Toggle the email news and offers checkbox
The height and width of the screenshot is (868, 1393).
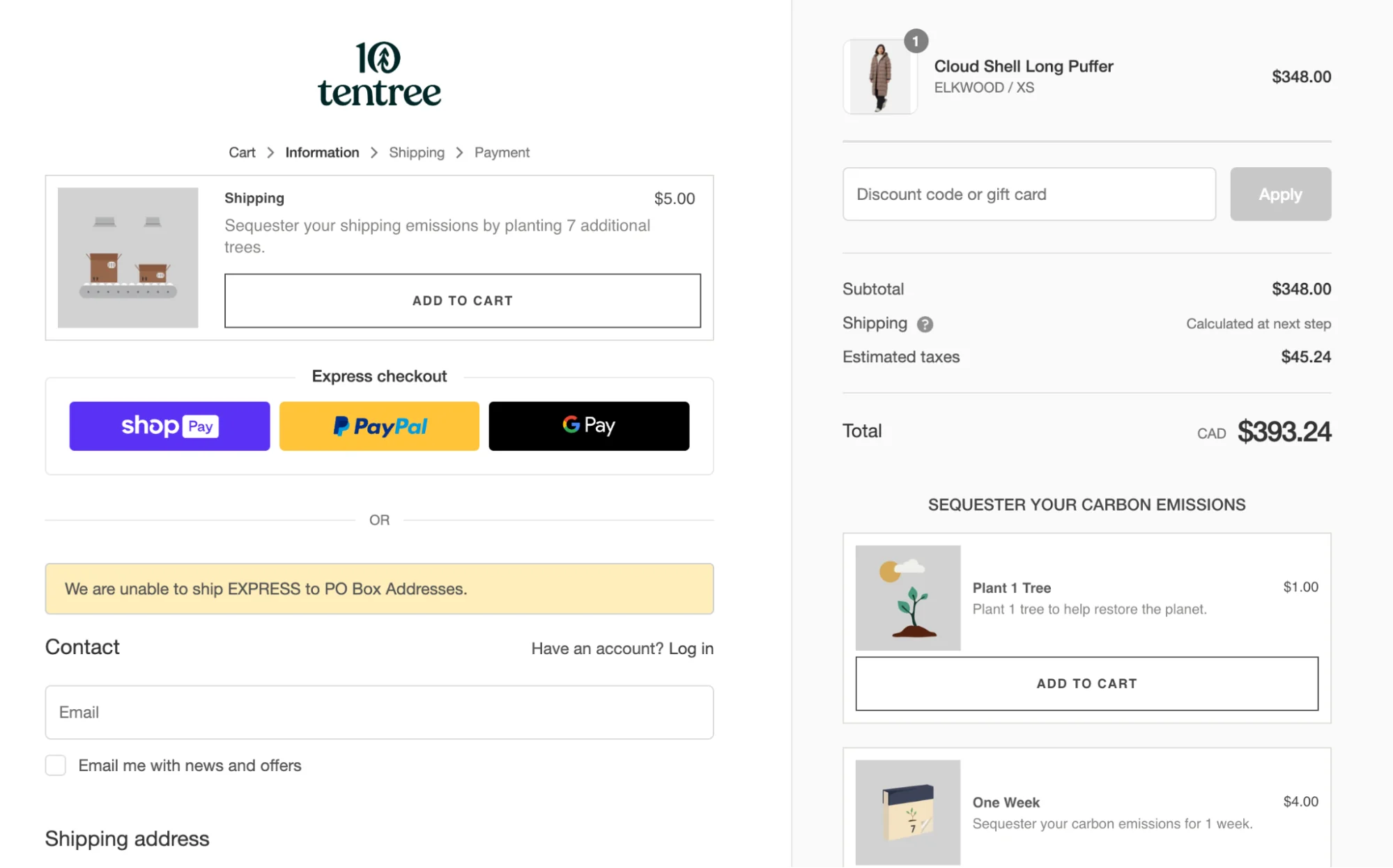(56, 765)
